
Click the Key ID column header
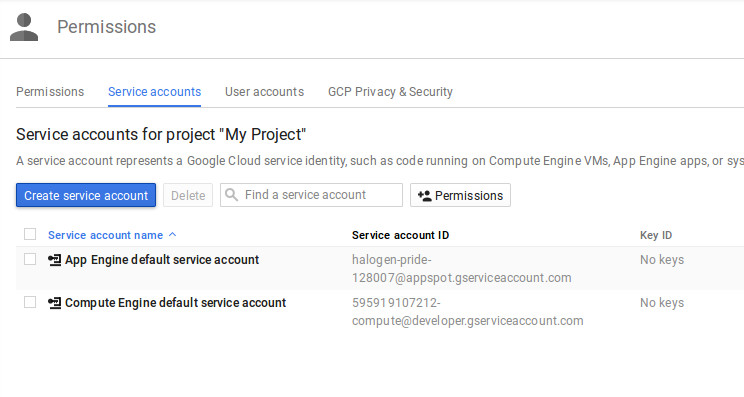point(656,235)
